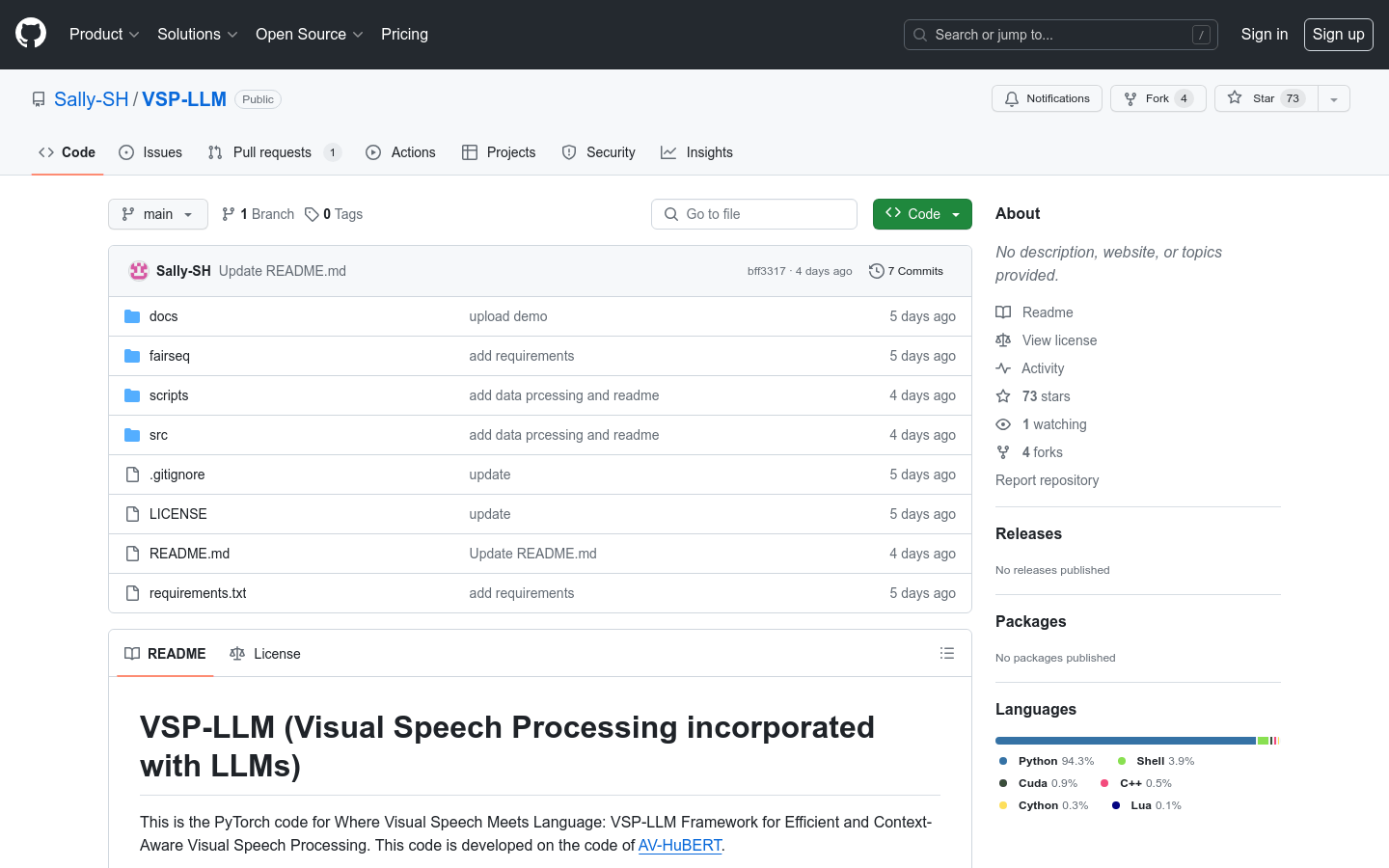
Task: Click the requirements.txt file icon
Action: click(132, 593)
